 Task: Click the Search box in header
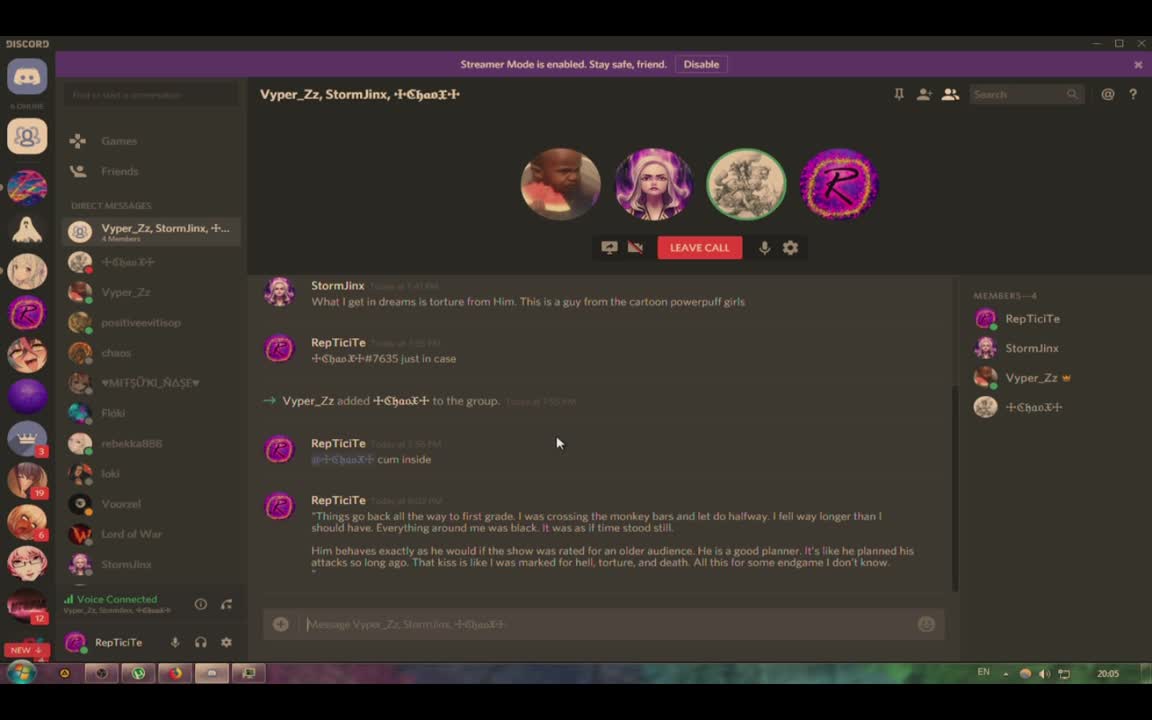point(1026,94)
